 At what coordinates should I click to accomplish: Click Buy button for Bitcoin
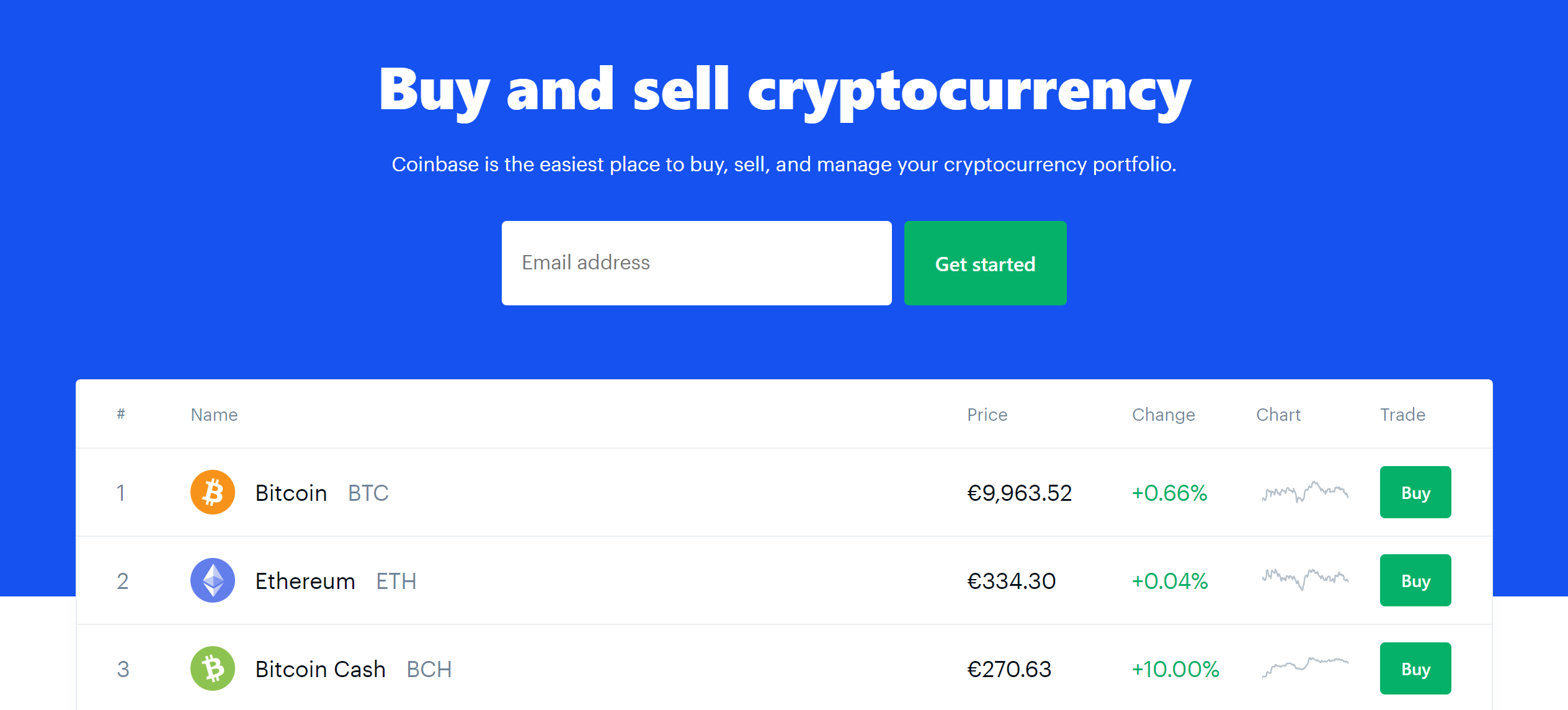click(1415, 492)
